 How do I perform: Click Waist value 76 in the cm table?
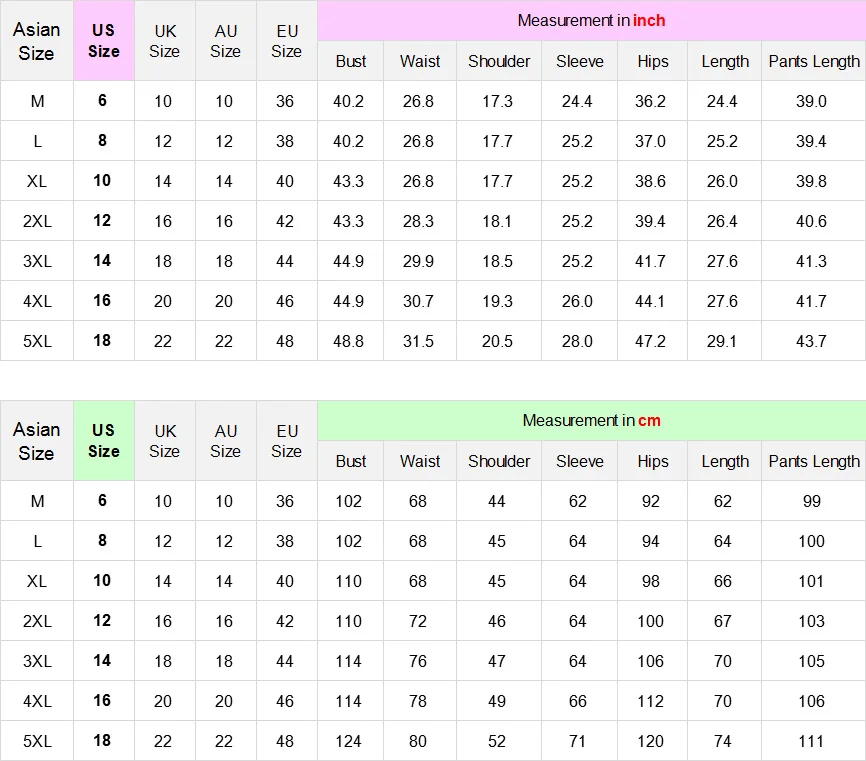point(418,661)
